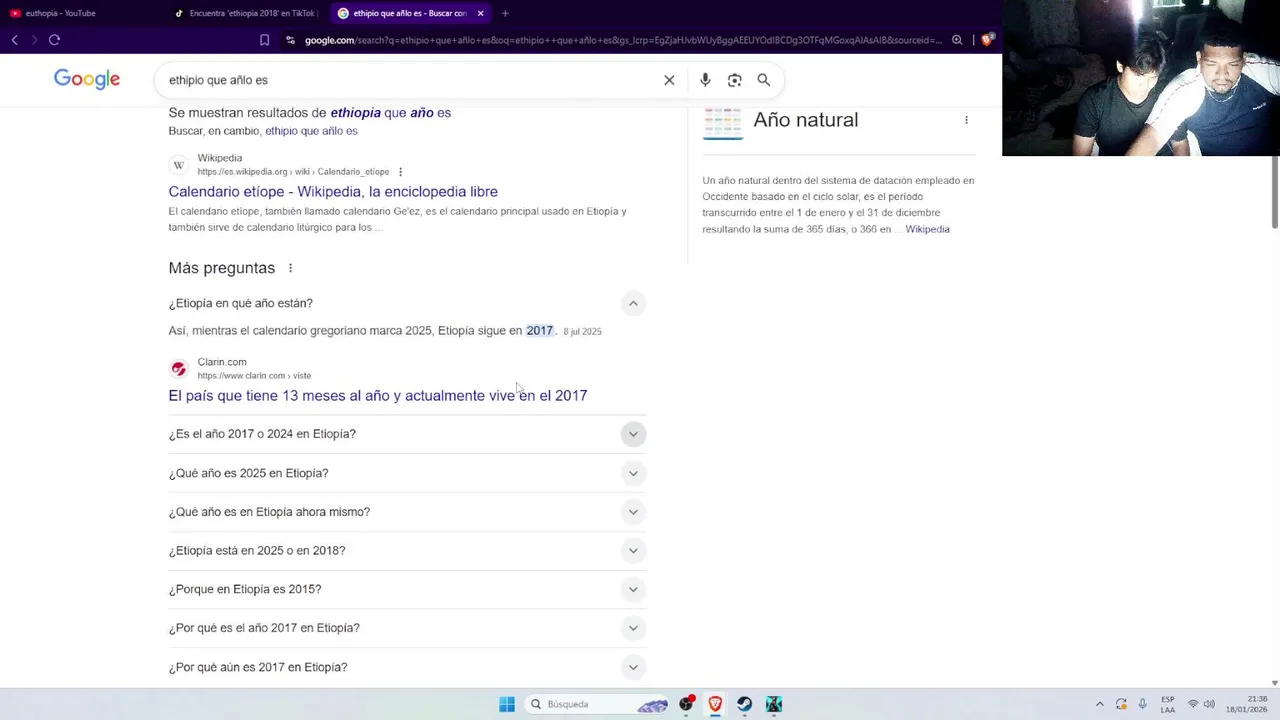The width and height of the screenshot is (1280, 720).
Task: Open the Windows Start menu
Action: coord(507,704)
